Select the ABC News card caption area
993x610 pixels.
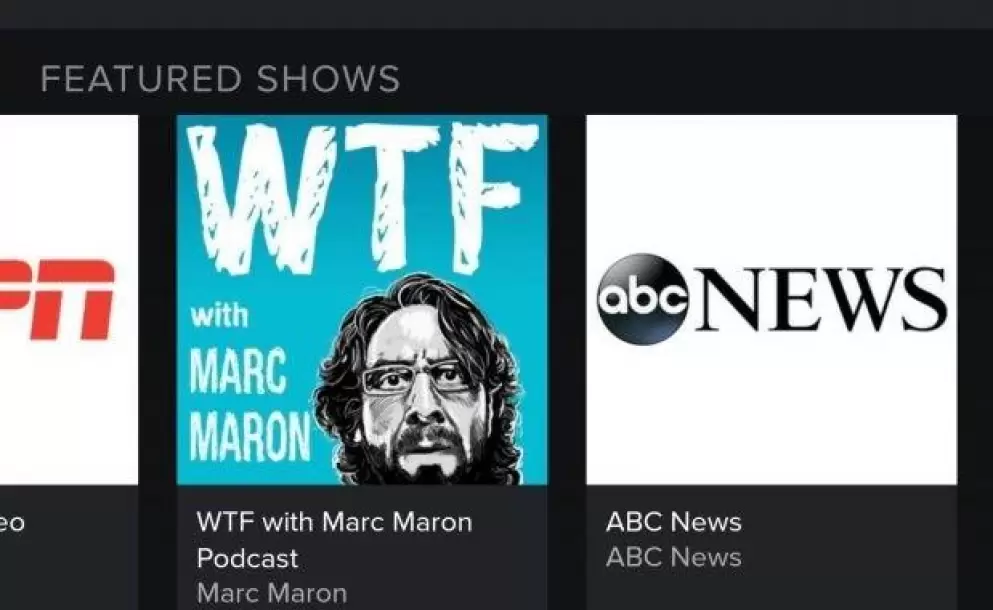[x=771, y=547]
